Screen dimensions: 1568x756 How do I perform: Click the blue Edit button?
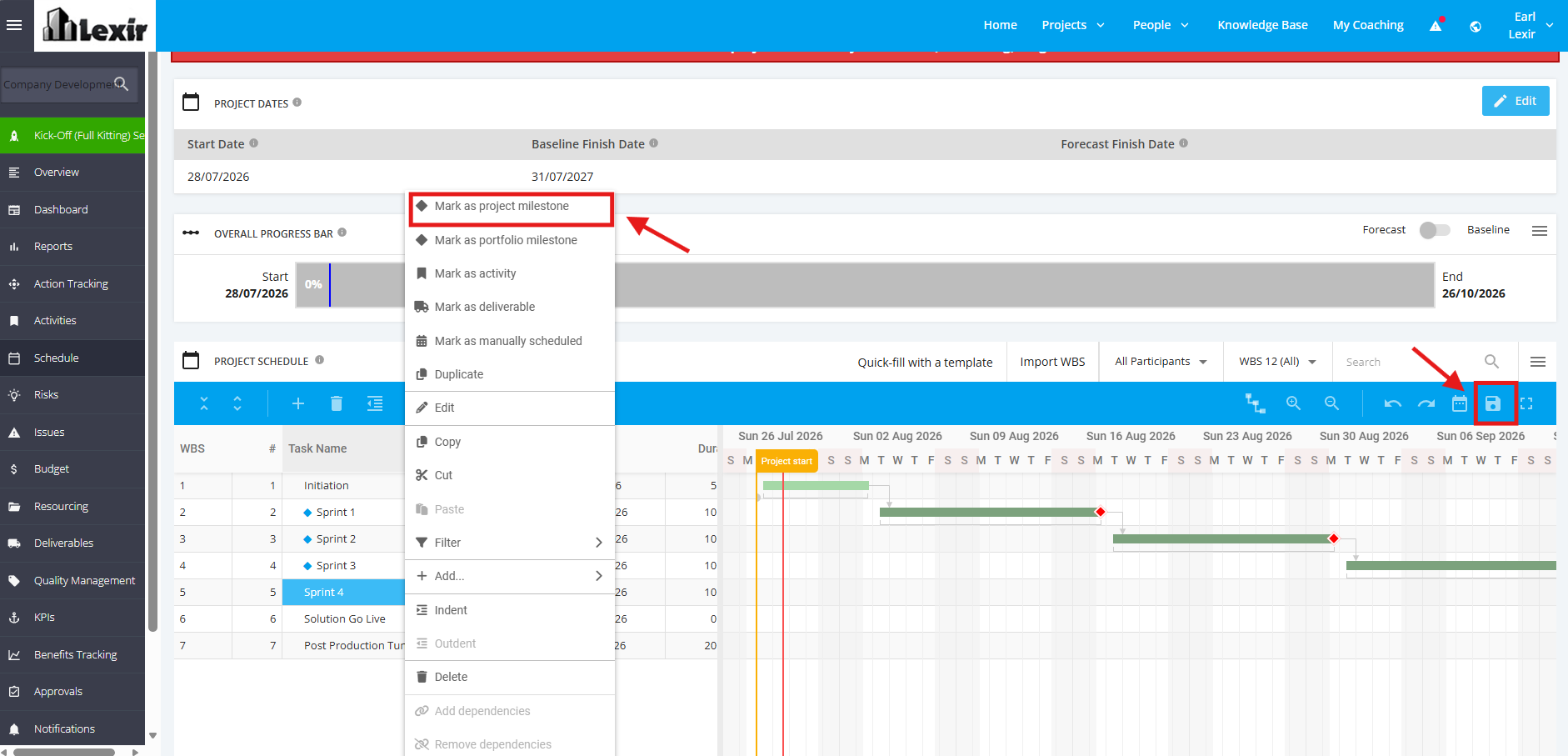(1516, 101)
